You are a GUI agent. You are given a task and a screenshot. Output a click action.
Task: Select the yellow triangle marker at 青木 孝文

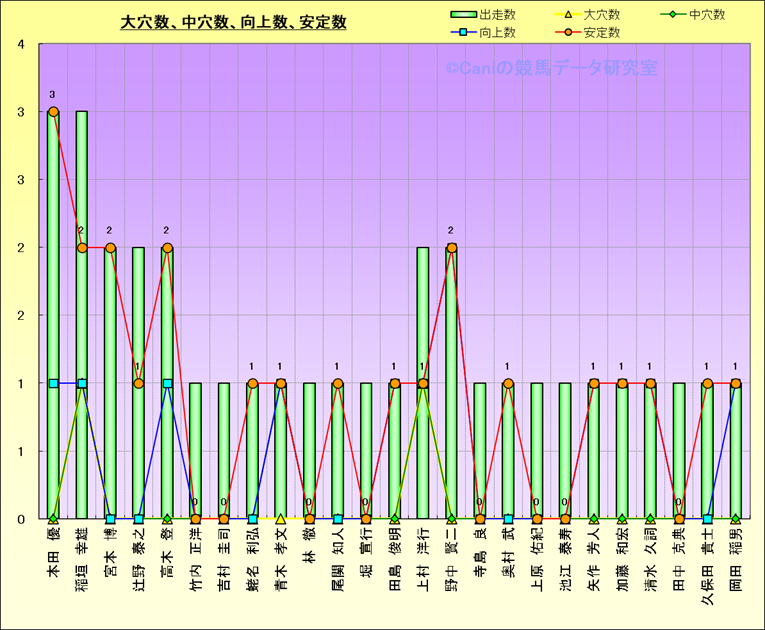(281, 519)
